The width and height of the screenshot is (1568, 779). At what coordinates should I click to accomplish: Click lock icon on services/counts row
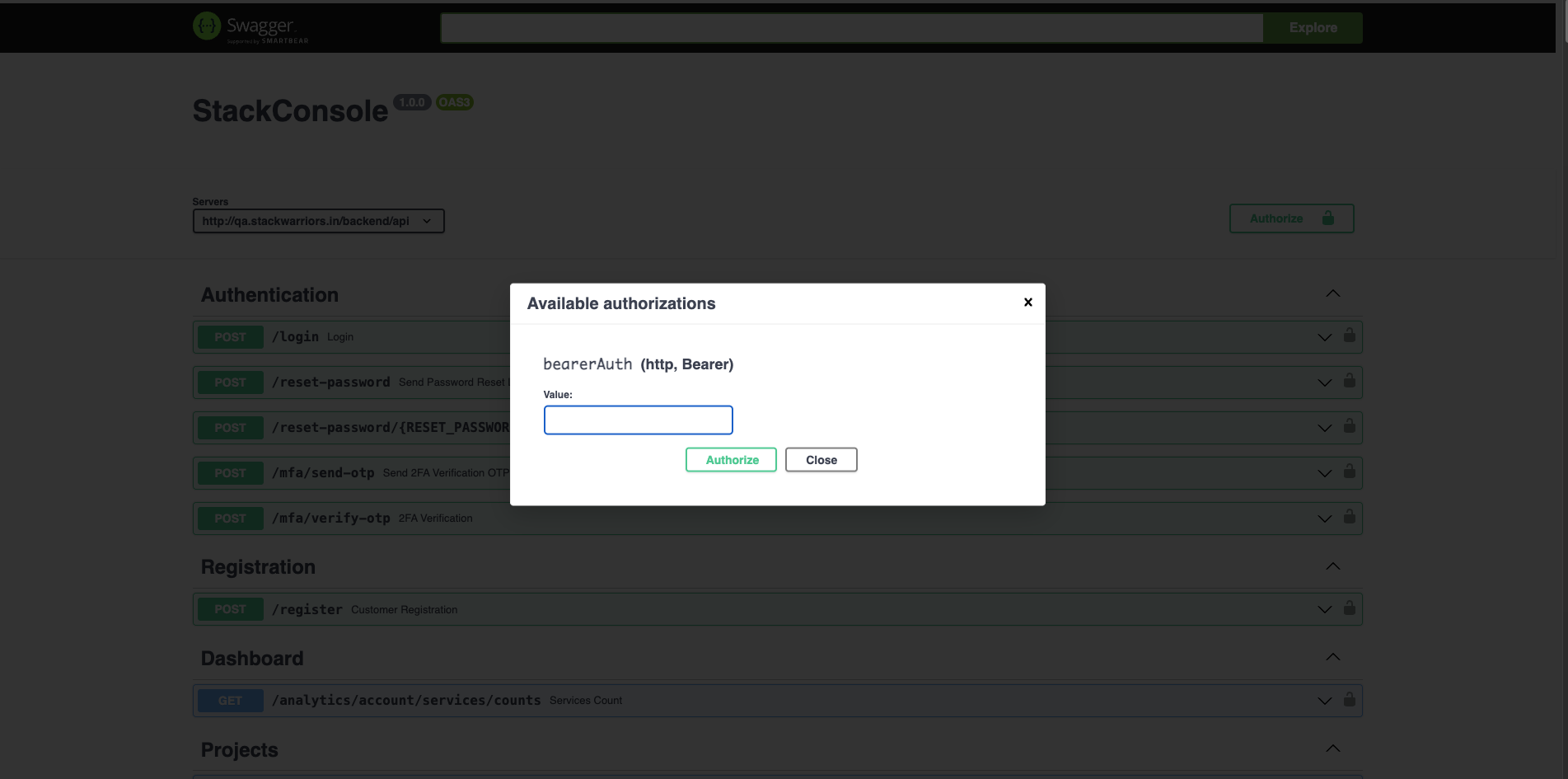coord(1349,700)
